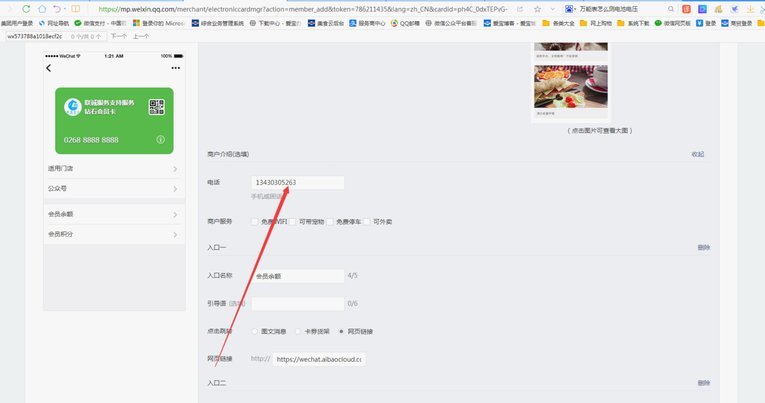The image size is (765, 403).
Task: Expand the 会员余额 row in preview
Action: (114, 214)
